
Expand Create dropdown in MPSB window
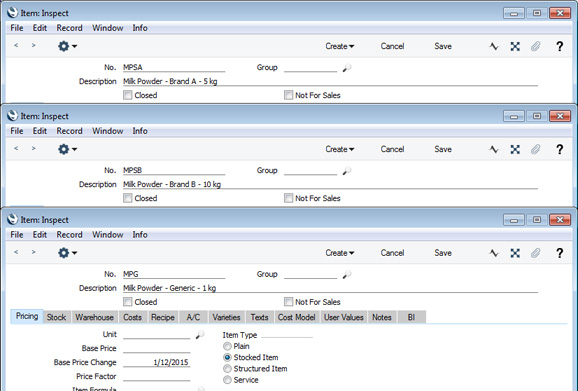coord(340,149)
